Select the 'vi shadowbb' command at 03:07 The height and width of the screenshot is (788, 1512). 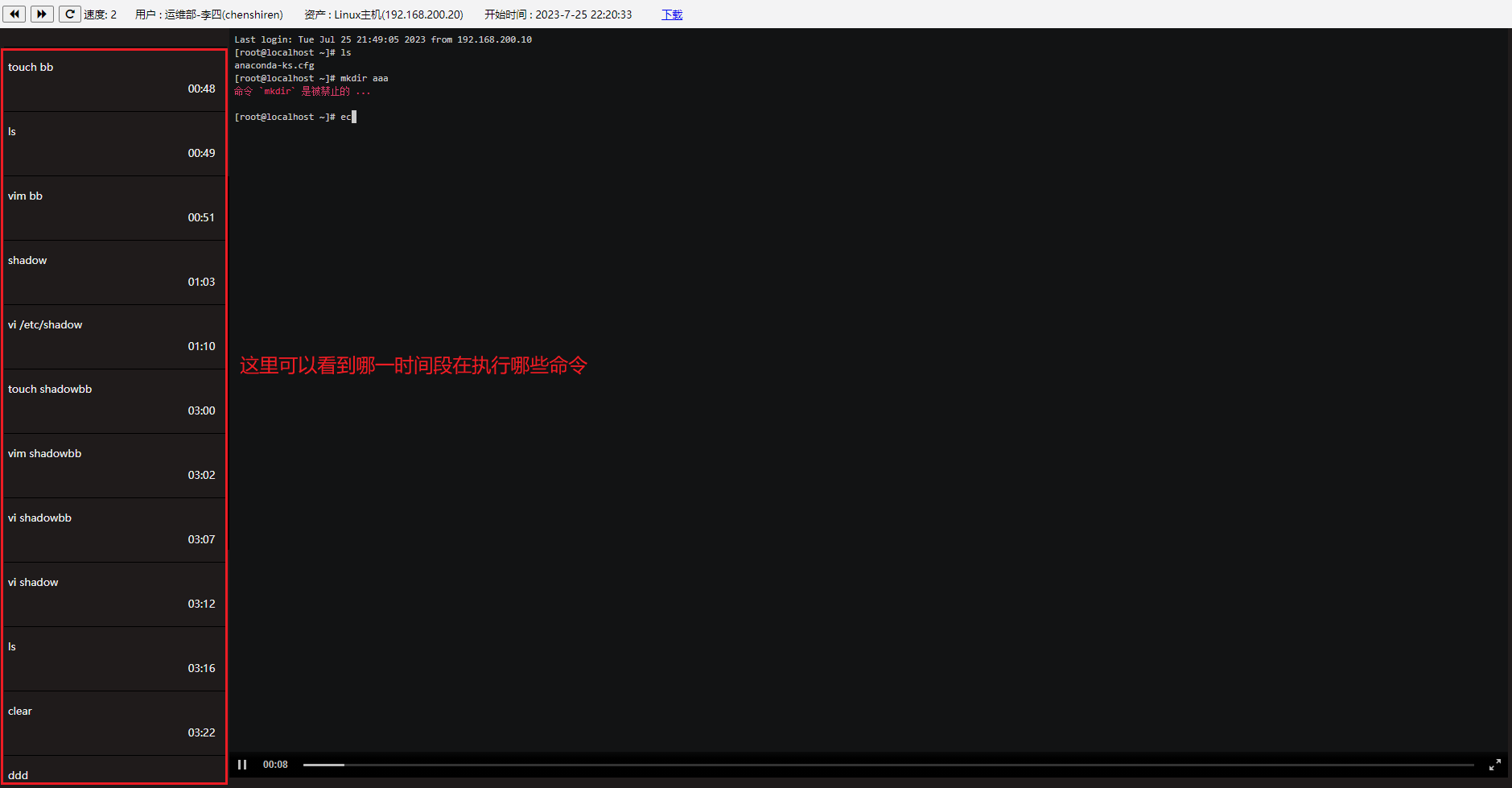click(114, 530)
